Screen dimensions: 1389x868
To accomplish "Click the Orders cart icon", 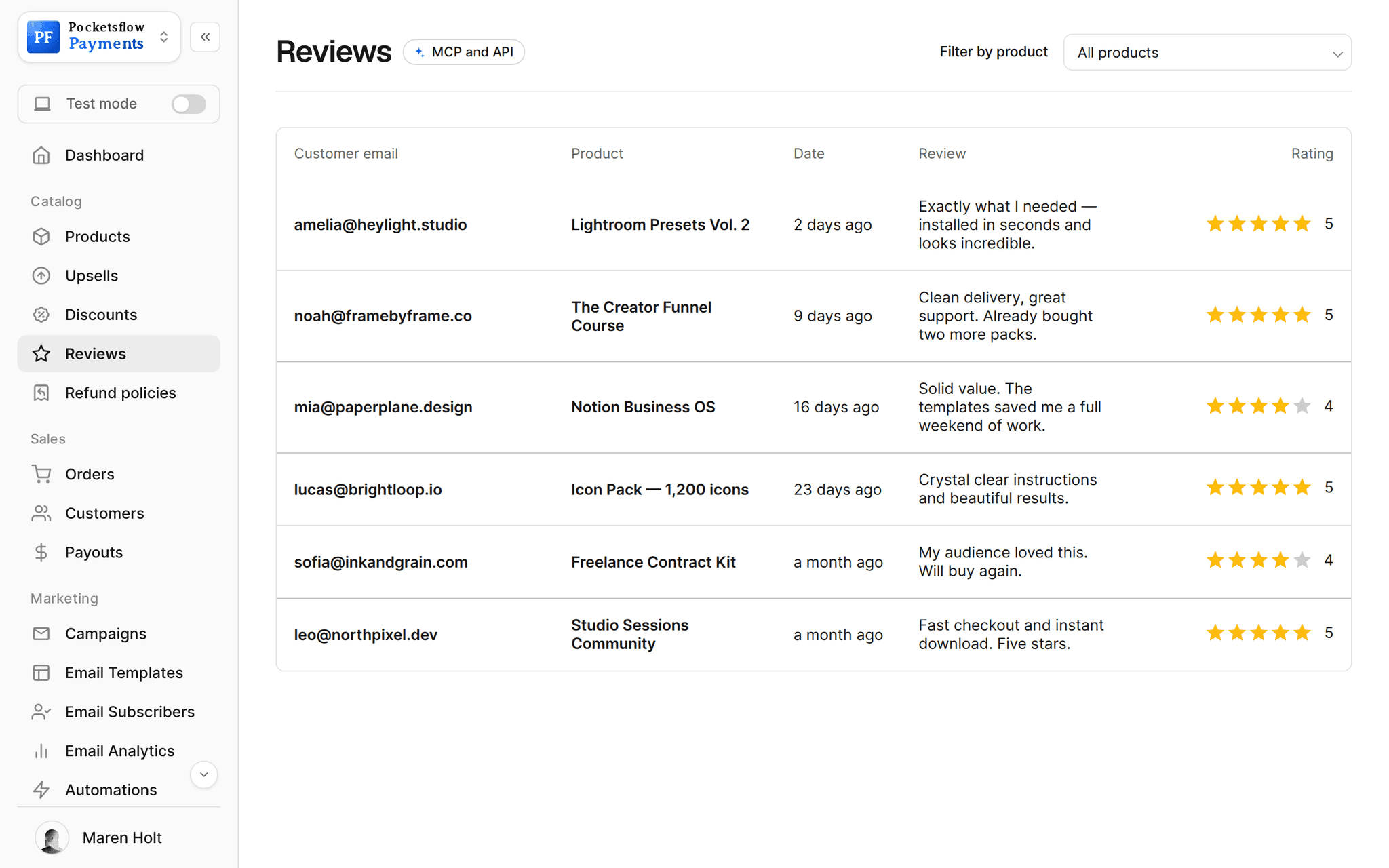I will (x=41, y=474).
